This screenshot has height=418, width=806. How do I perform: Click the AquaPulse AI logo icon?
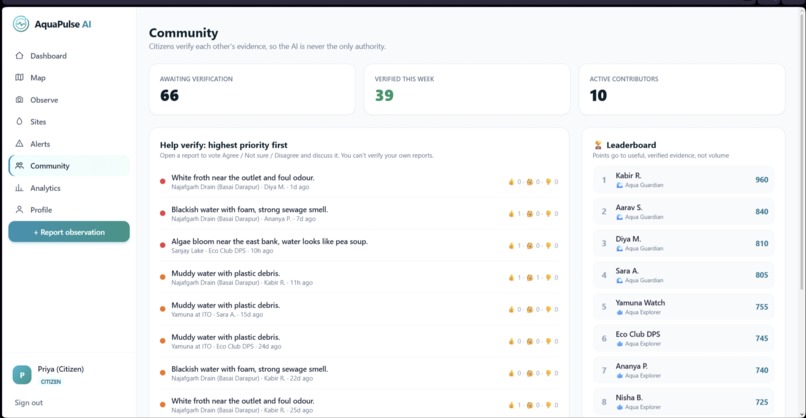(x=21, y=24)
